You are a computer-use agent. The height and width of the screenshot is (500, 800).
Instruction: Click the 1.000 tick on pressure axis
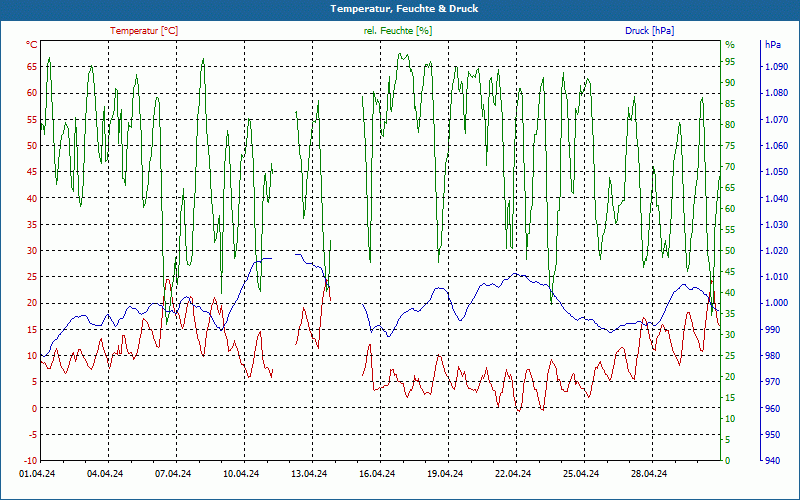[x=777, y=303]
